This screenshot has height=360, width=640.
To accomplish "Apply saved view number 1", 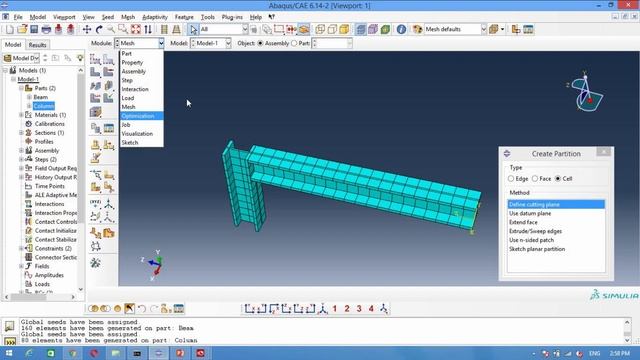I will coord(335,309).
